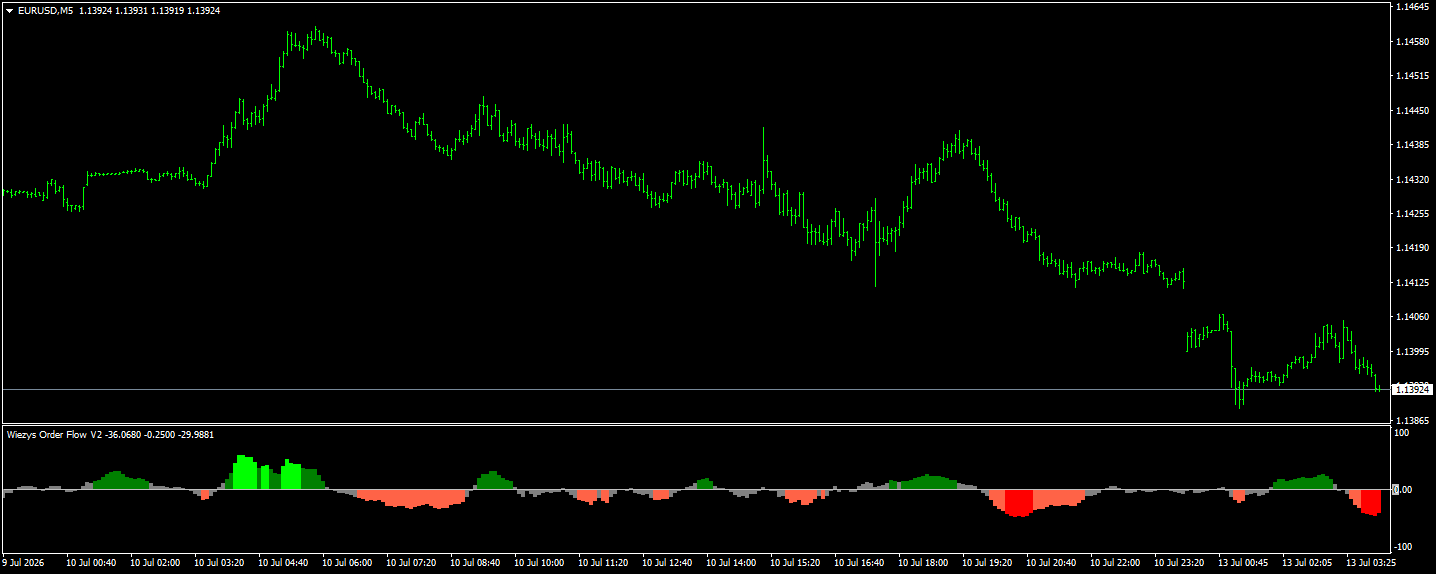The image size is (1436, 574).
Task: Click the 10 Jul 04:40 time label
Action: point(283,563)
